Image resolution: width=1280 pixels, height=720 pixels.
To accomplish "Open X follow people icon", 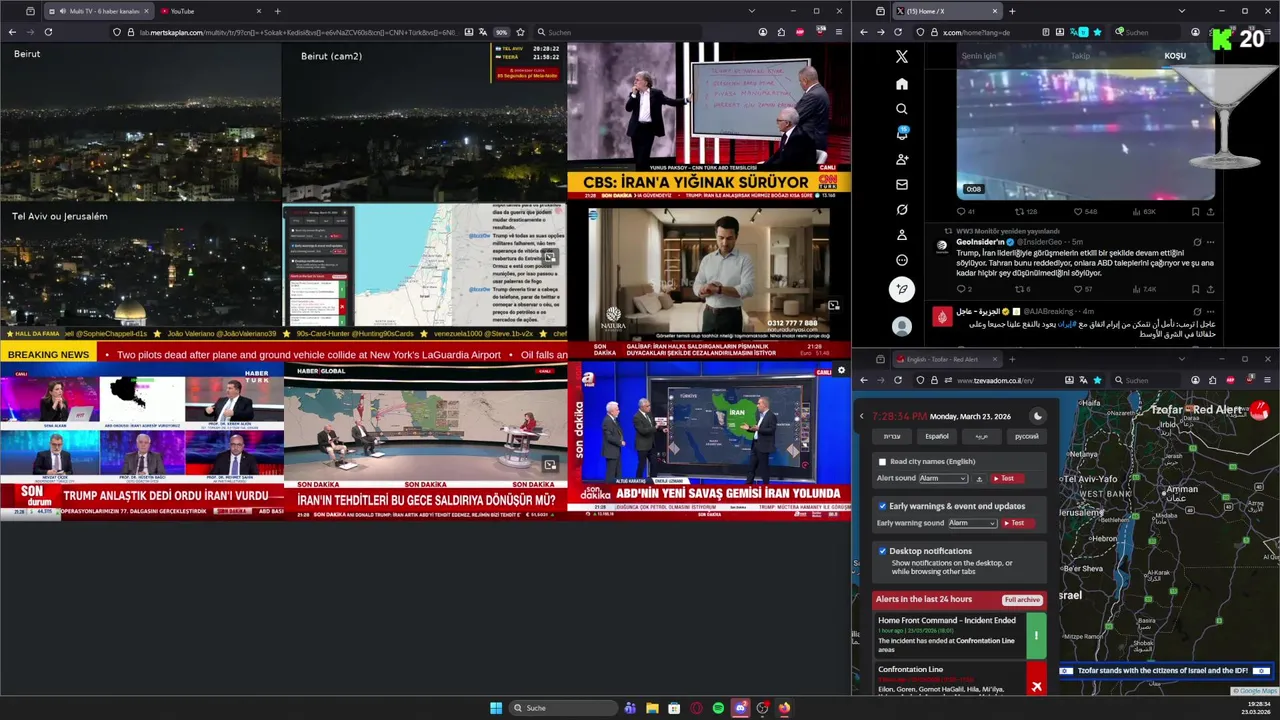I will (901, 160).
